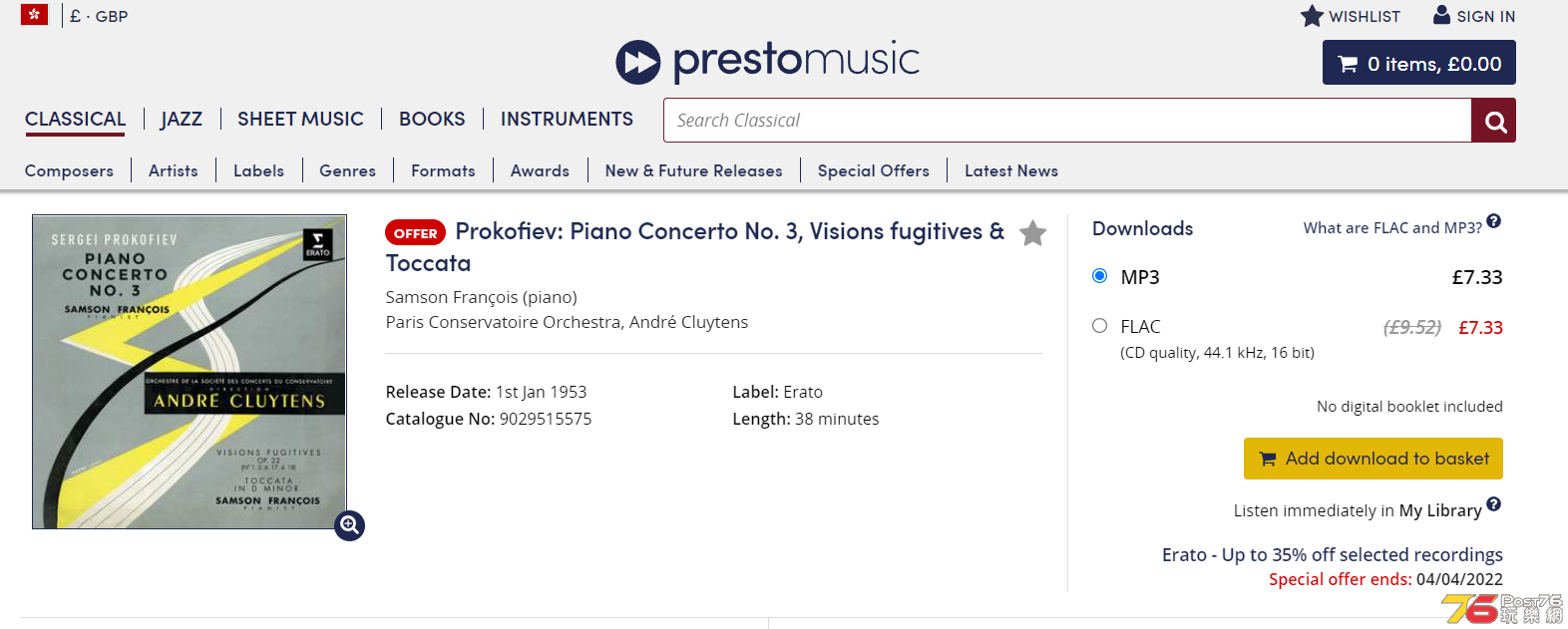Open the Prokofiev album cover thumbnail

pos(190,372)
